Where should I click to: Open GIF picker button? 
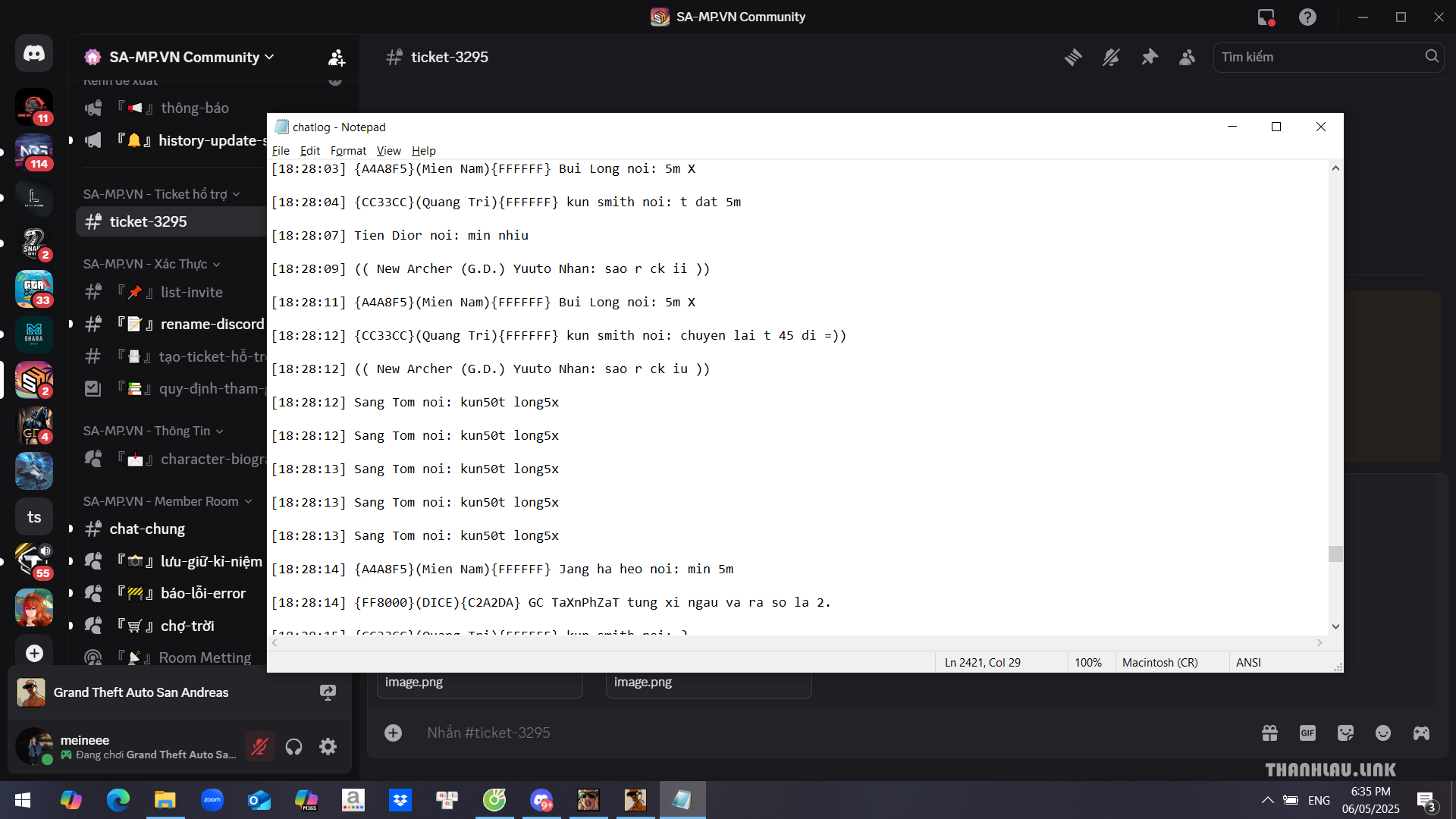click(x=1307, y=733)
